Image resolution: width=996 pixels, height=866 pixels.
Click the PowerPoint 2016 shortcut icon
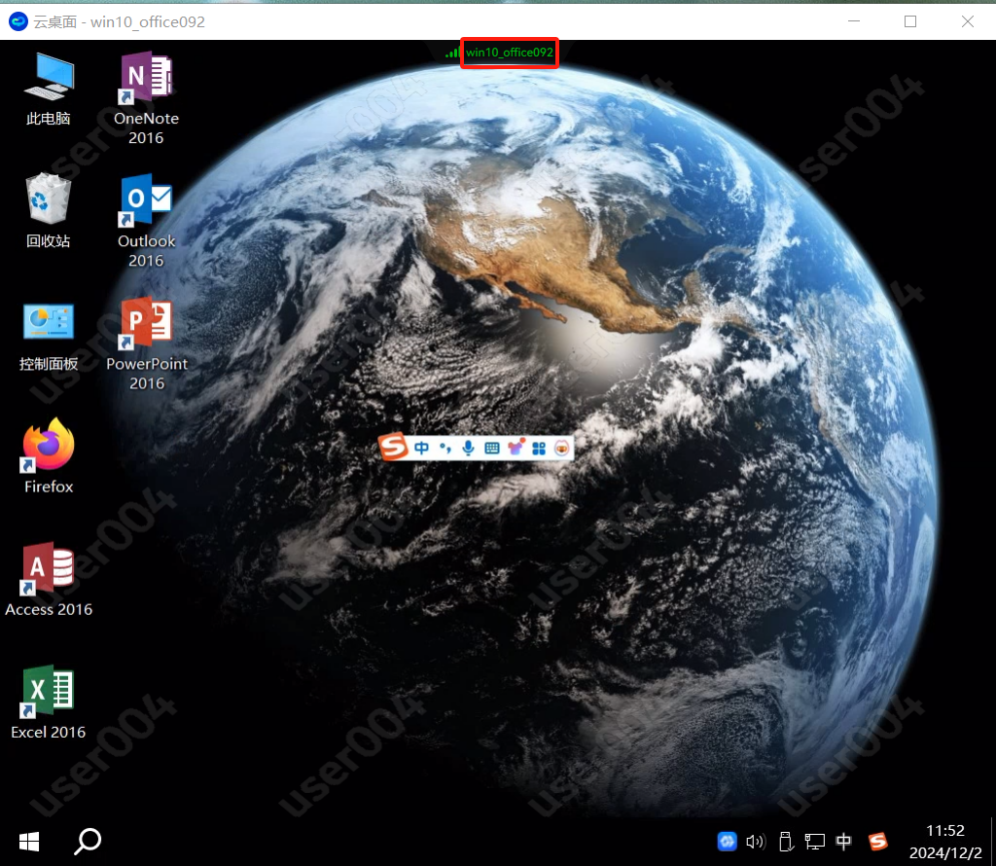point(146,324)
